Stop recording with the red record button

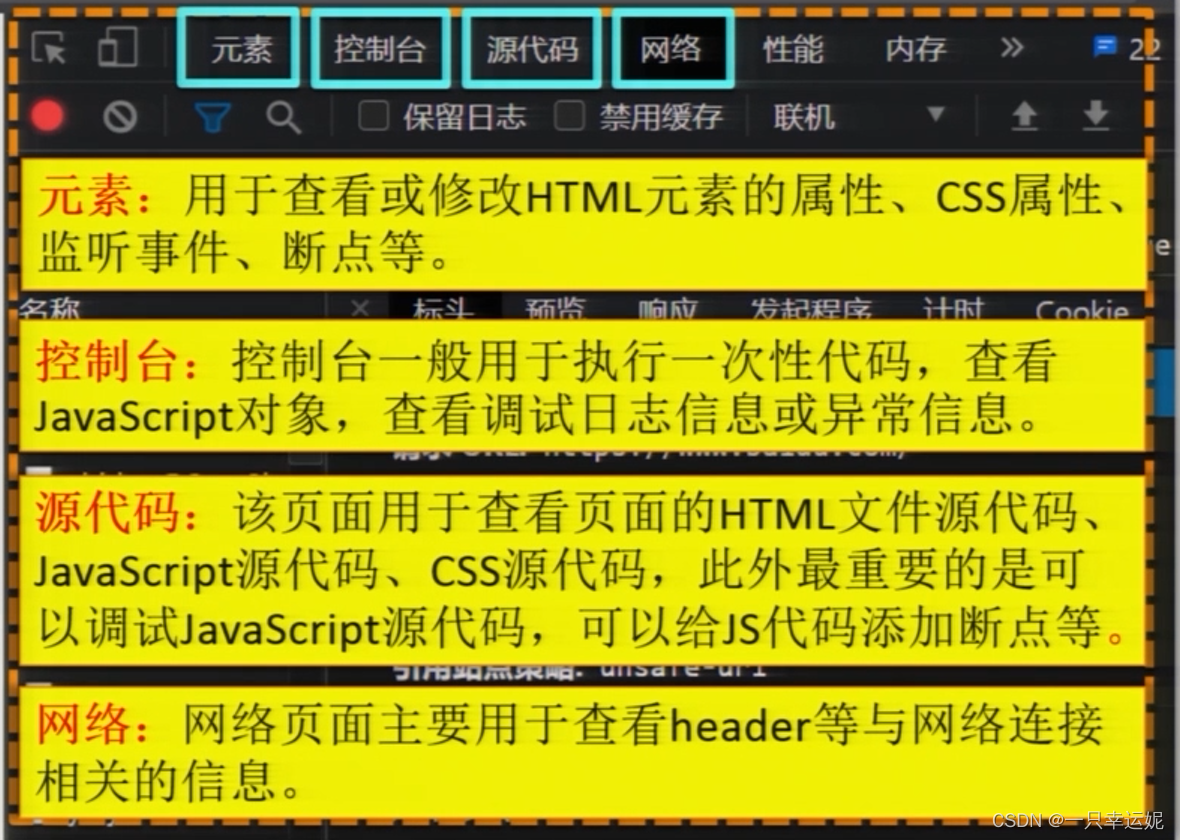pyautogui.click(x=45, y=116)
